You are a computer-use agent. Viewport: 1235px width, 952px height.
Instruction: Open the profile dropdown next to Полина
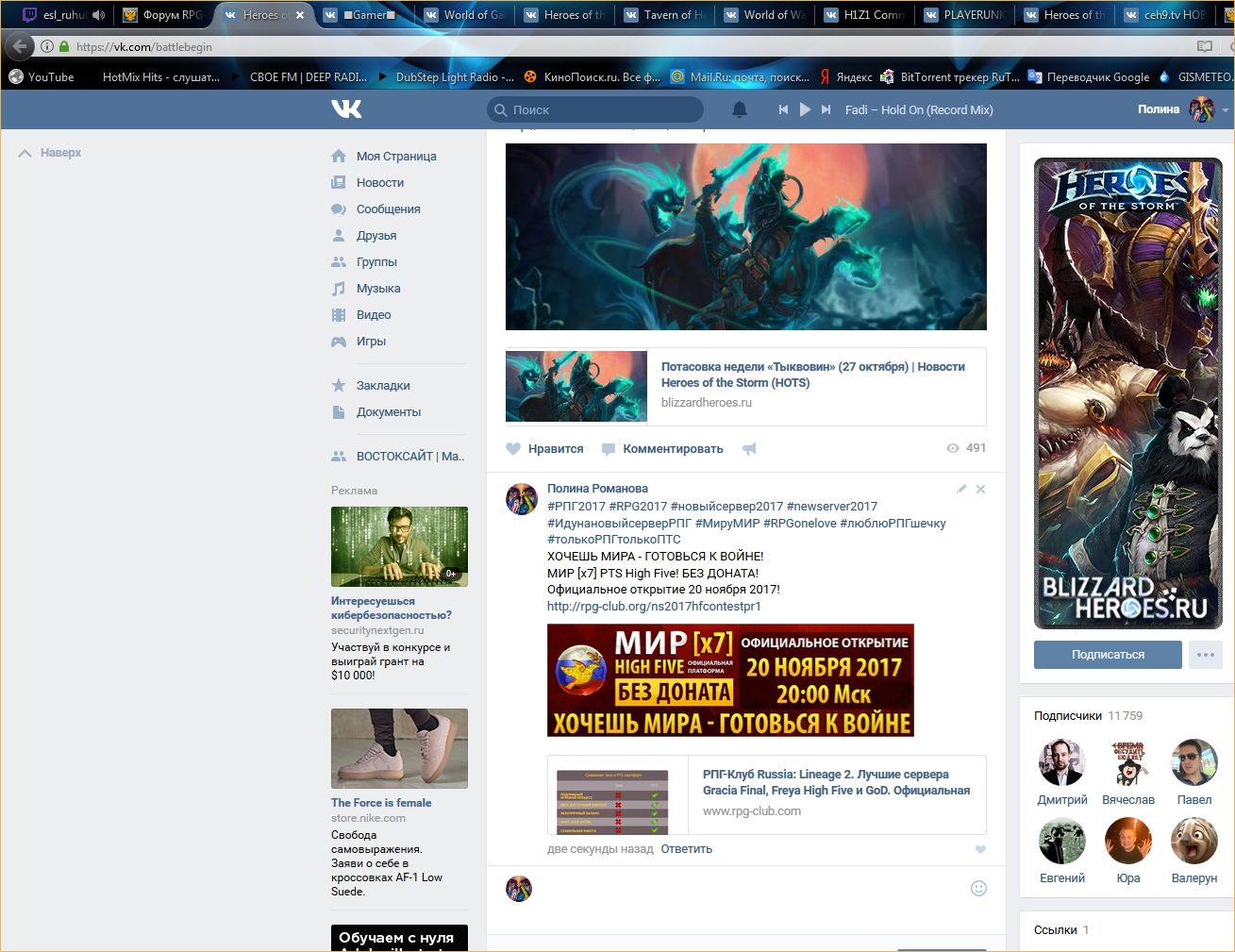pos(1225,110)
